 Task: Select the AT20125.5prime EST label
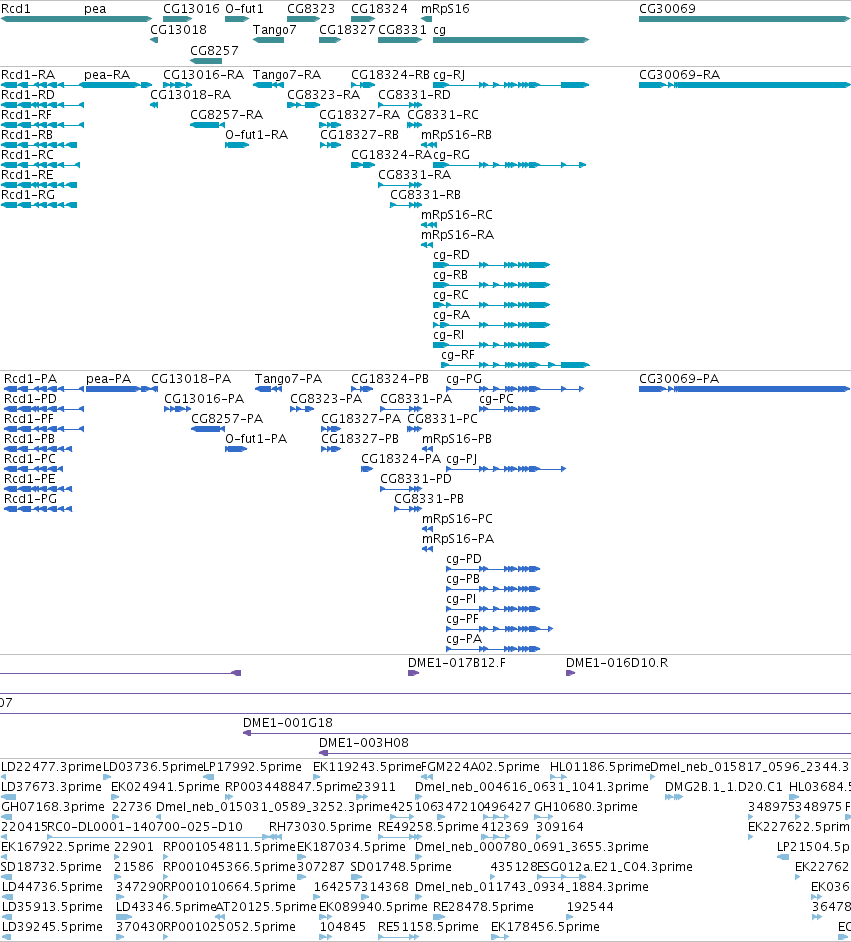pyautogui.click(x=266, y=907)
